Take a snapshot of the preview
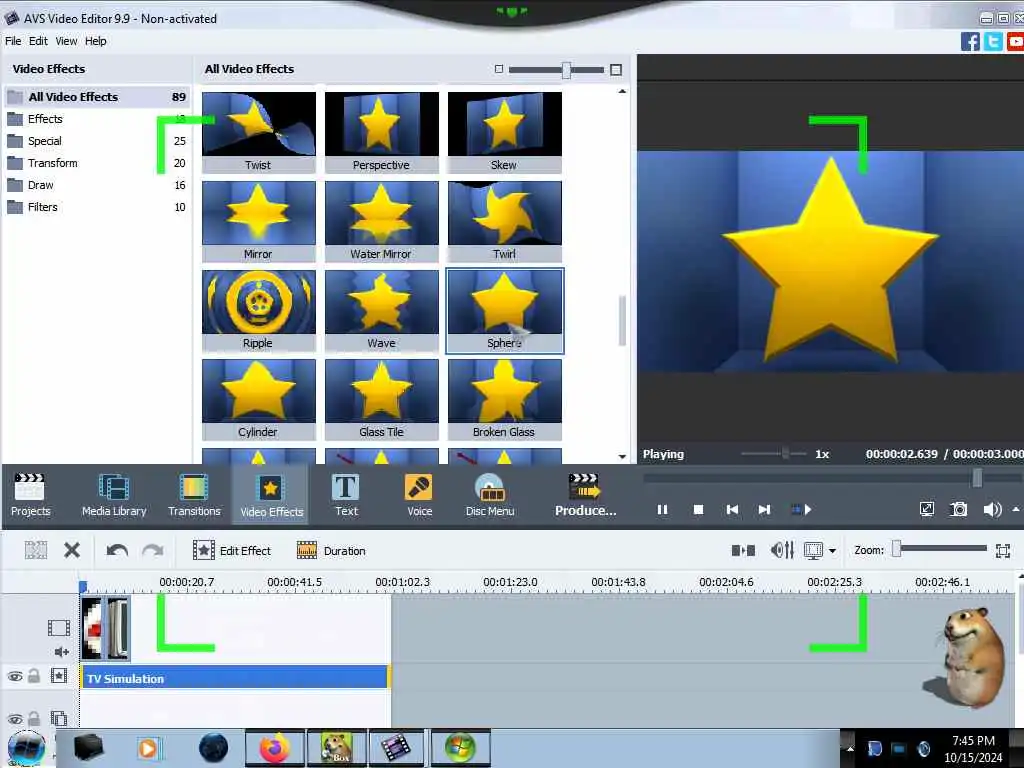Viewport: 1024px width, 768px height. (x=959, y=509)
